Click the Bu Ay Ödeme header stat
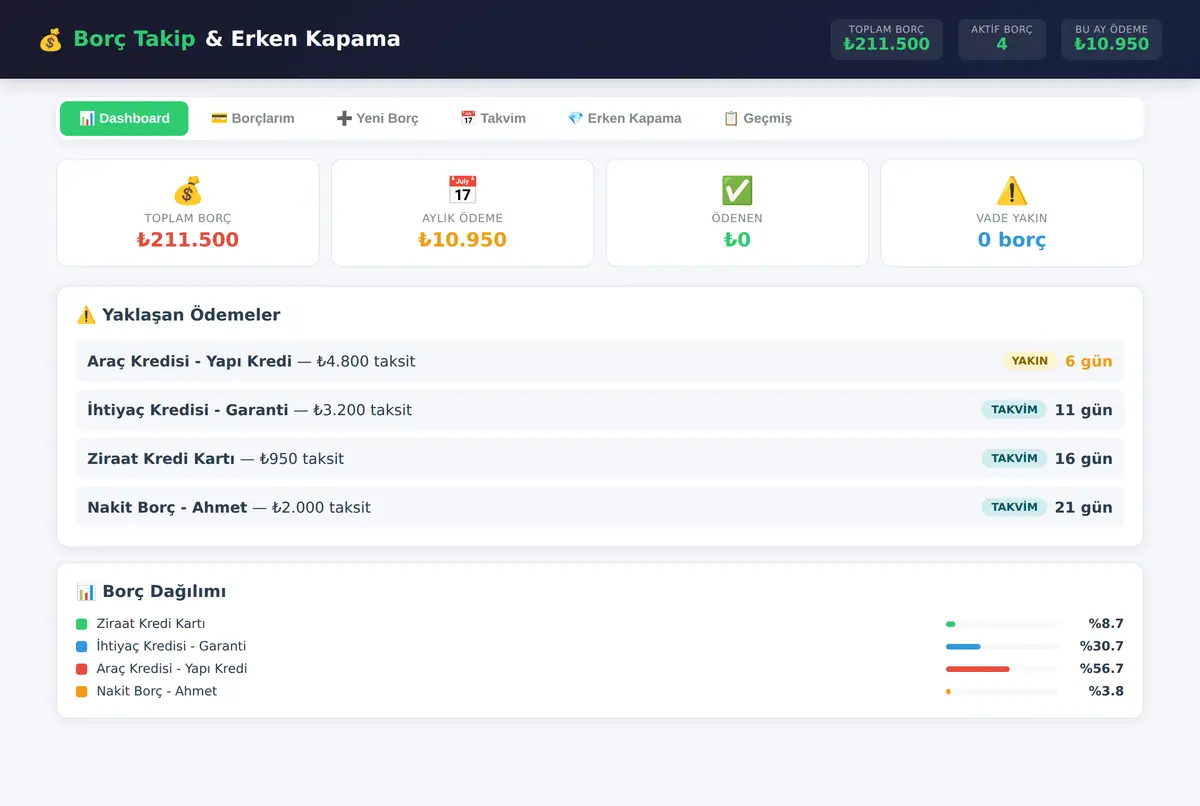The height and width of the screenshot is (806, 1200). click(x=1112, y=39)
